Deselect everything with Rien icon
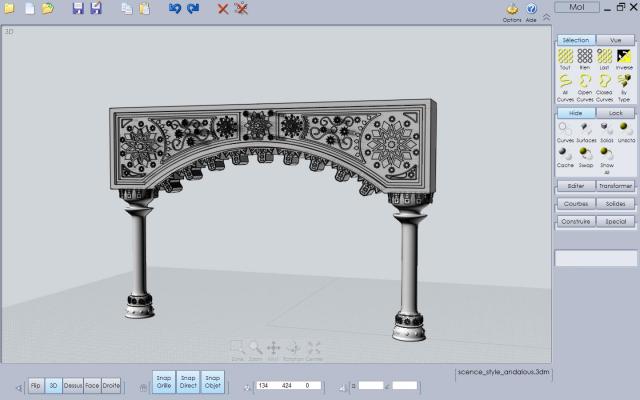Screen dimensions: 640x400 tap(585, 59)
